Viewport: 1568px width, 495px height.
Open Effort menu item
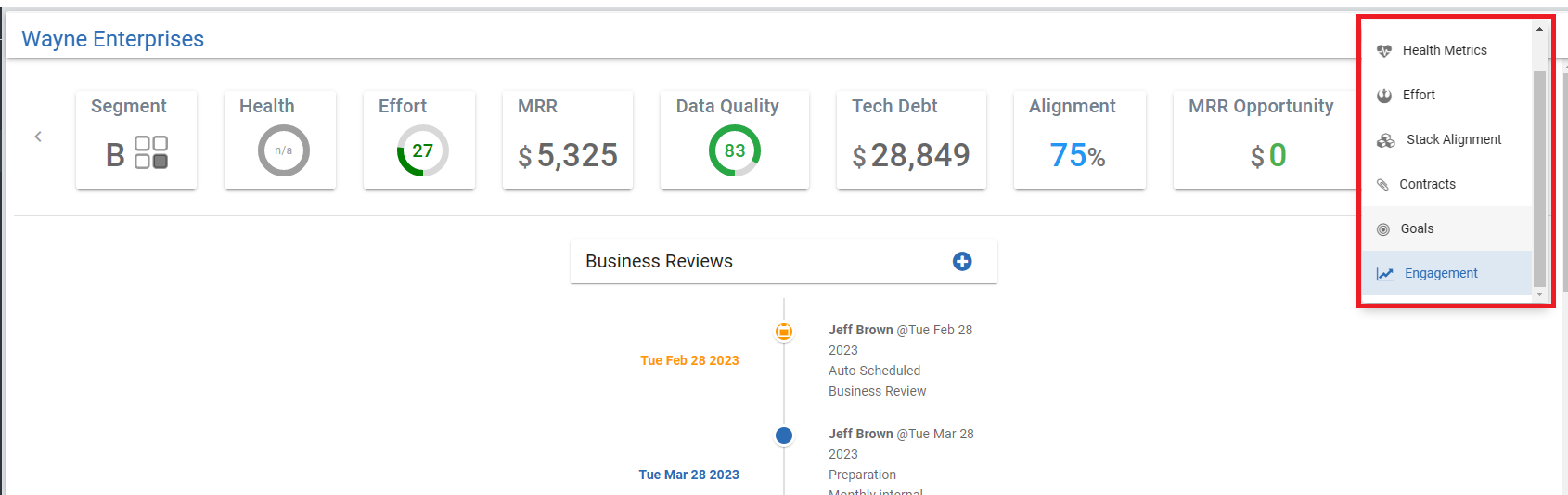[1447, 95]
